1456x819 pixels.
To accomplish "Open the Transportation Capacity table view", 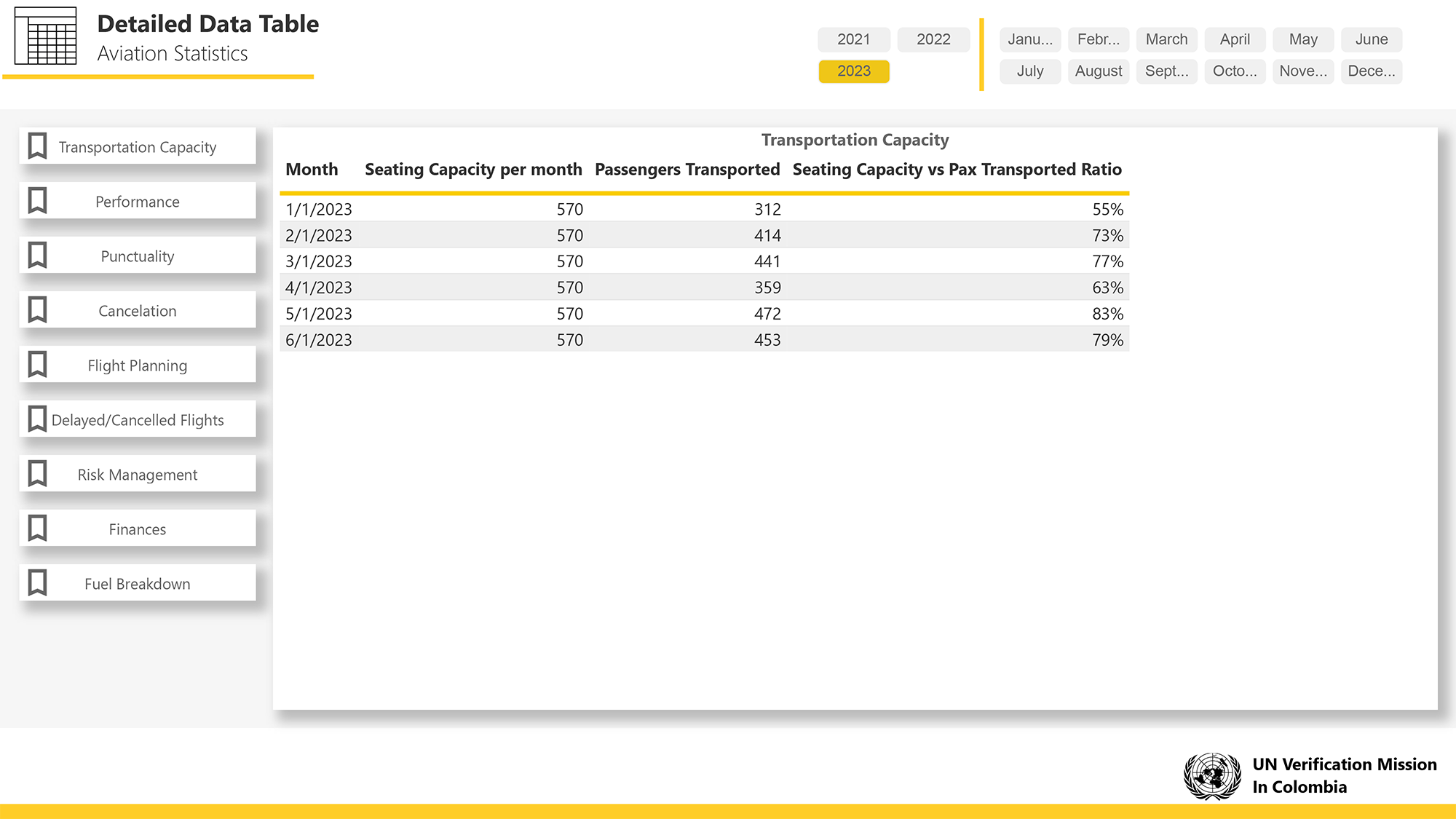I will pyautogui.click(x=138, y=146).
